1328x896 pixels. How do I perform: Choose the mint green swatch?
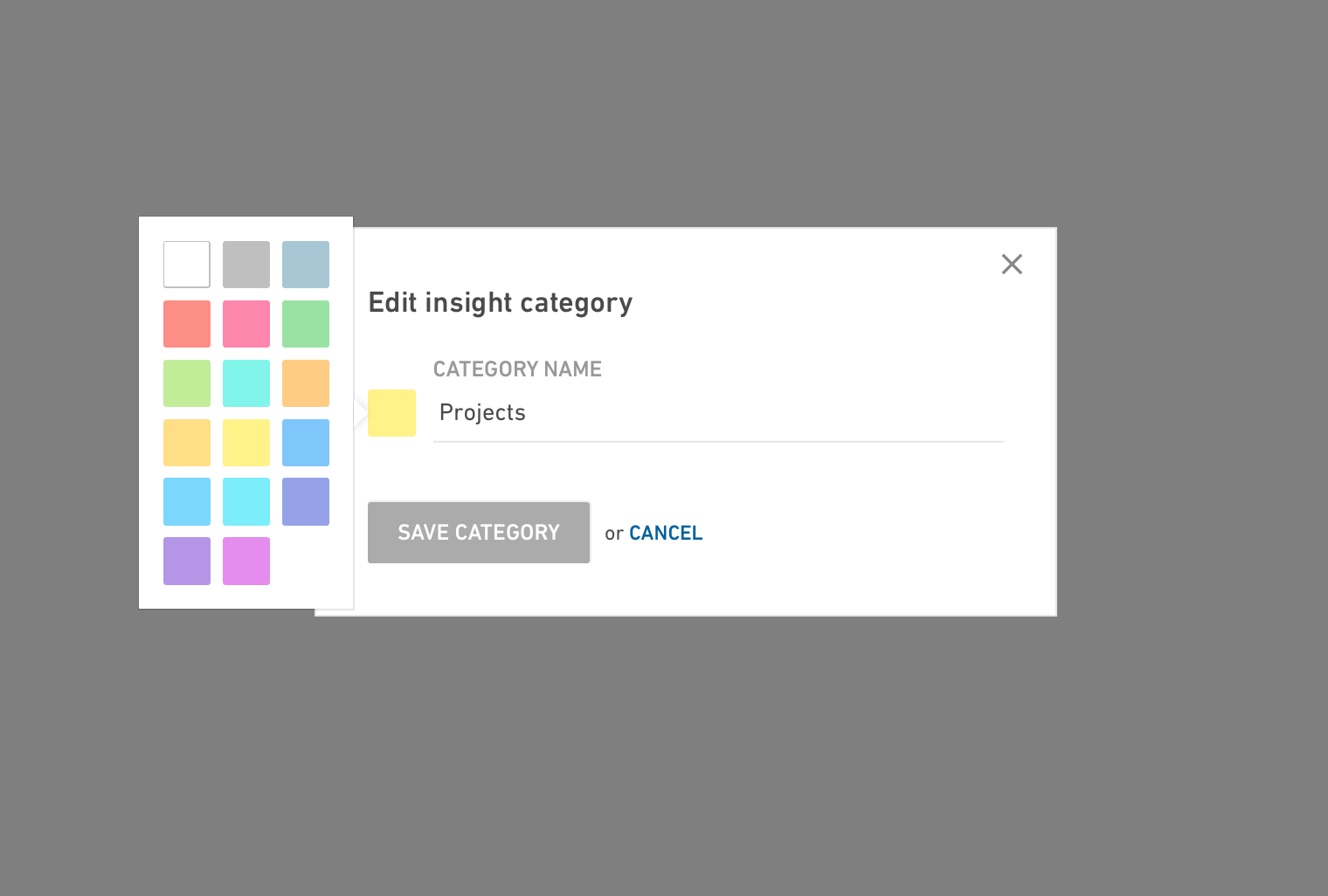[306, 324]
